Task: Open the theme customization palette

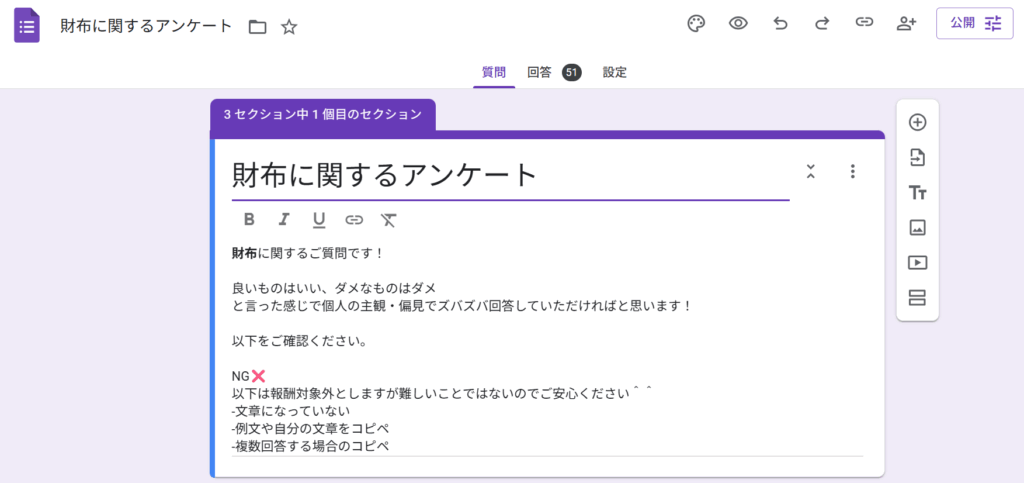Action: (x=696, y=24)
